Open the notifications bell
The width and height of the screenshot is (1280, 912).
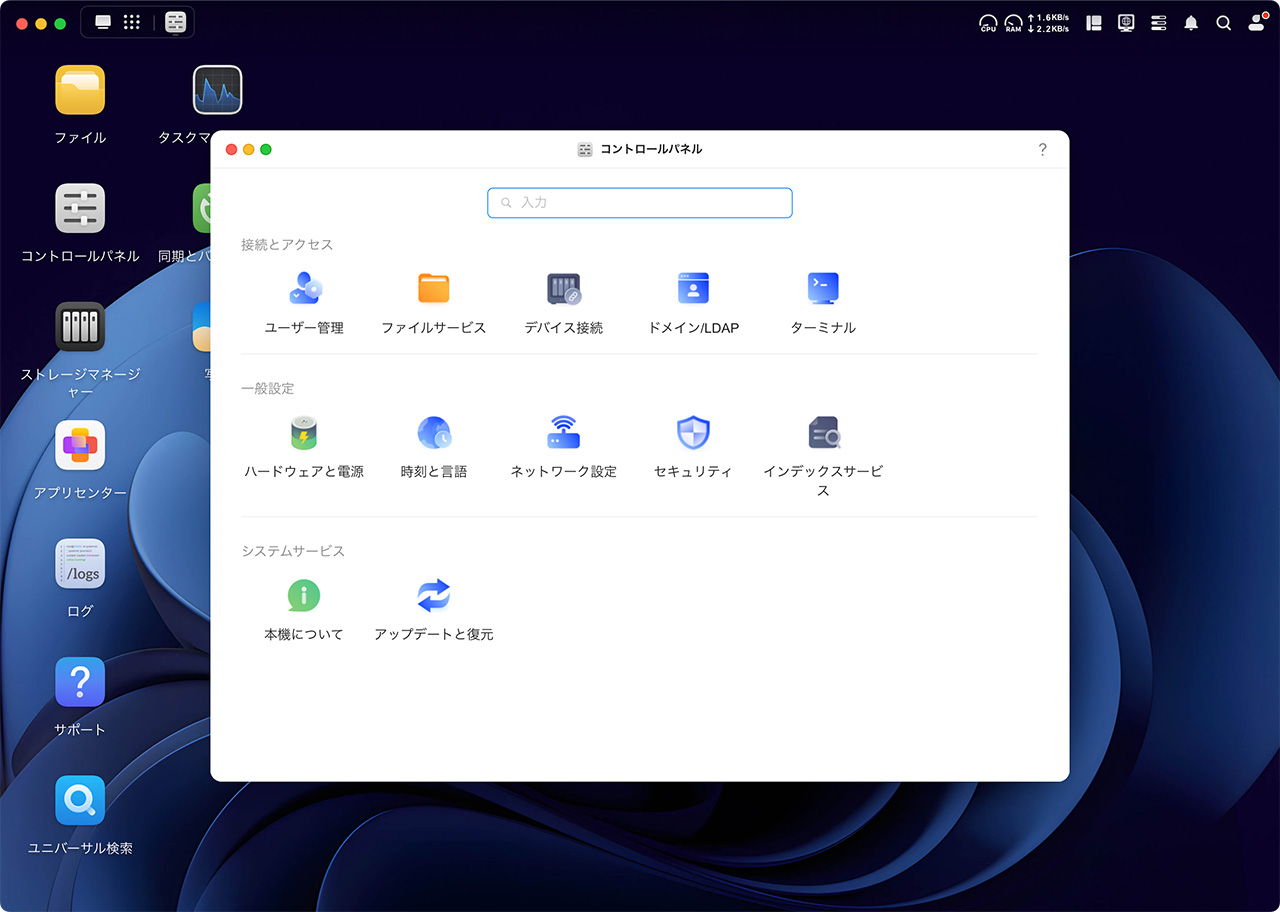pos(1190,22)
